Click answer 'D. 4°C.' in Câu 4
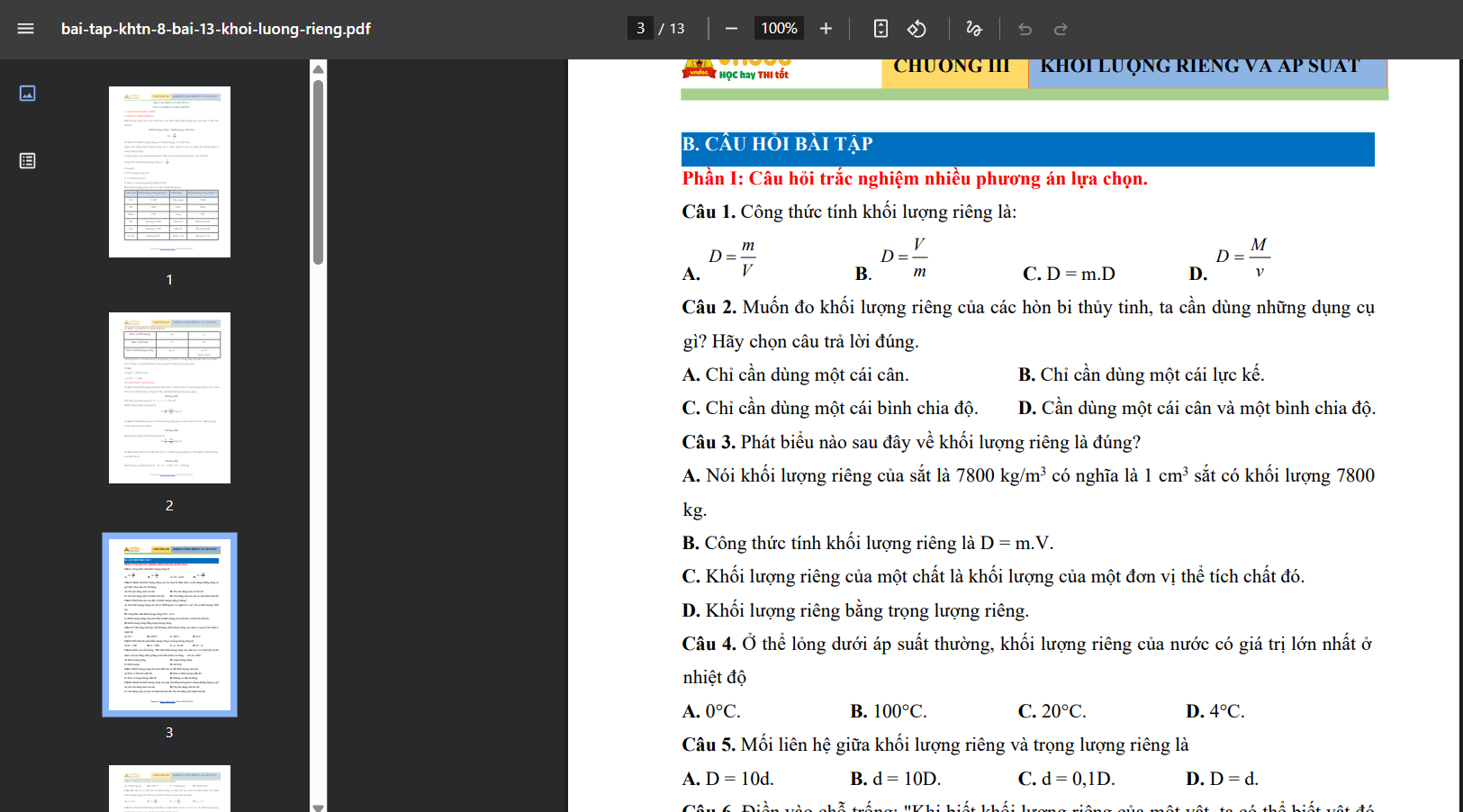 click(x=1215, y=711)
